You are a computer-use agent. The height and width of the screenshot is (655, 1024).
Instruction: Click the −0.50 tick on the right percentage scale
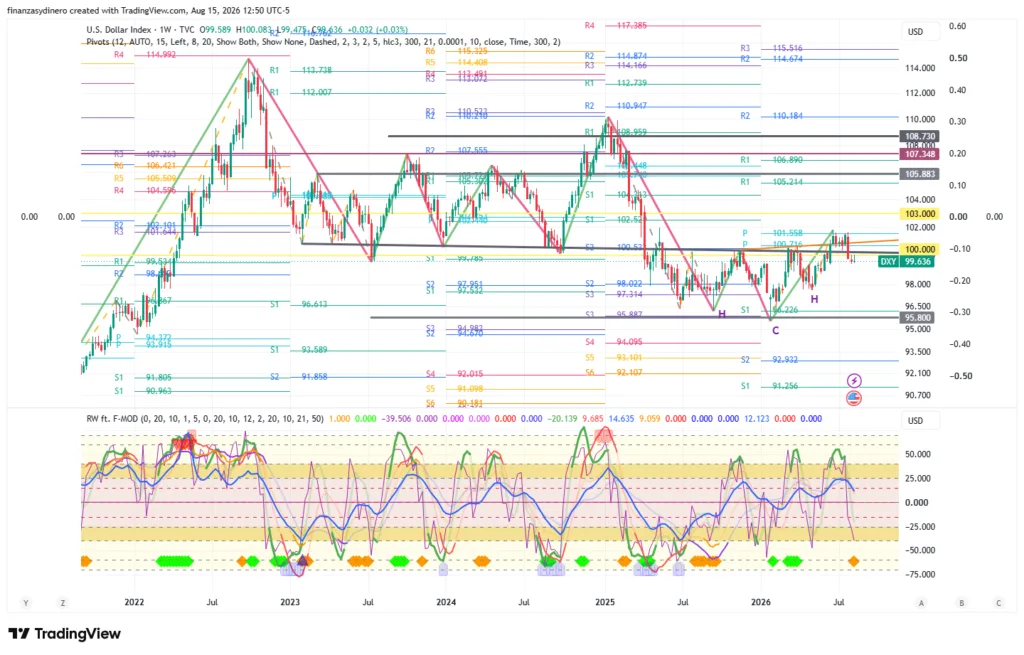(x=959, y=376)
